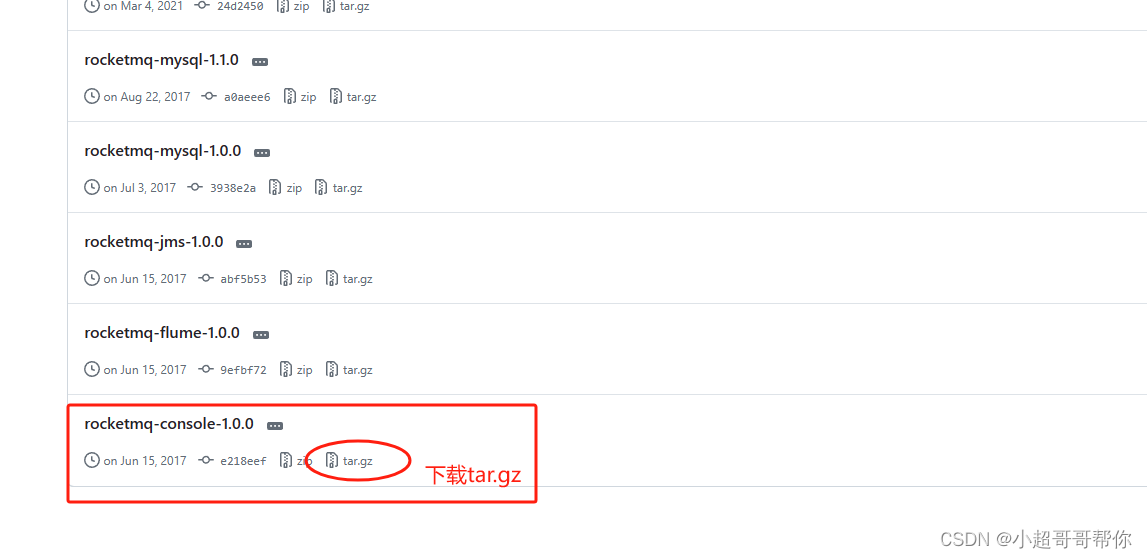Download tar.gz for rocketmq-mysql-1.1.0
Viewport: 1147px width, 558px height.
[x=353, y=97]
